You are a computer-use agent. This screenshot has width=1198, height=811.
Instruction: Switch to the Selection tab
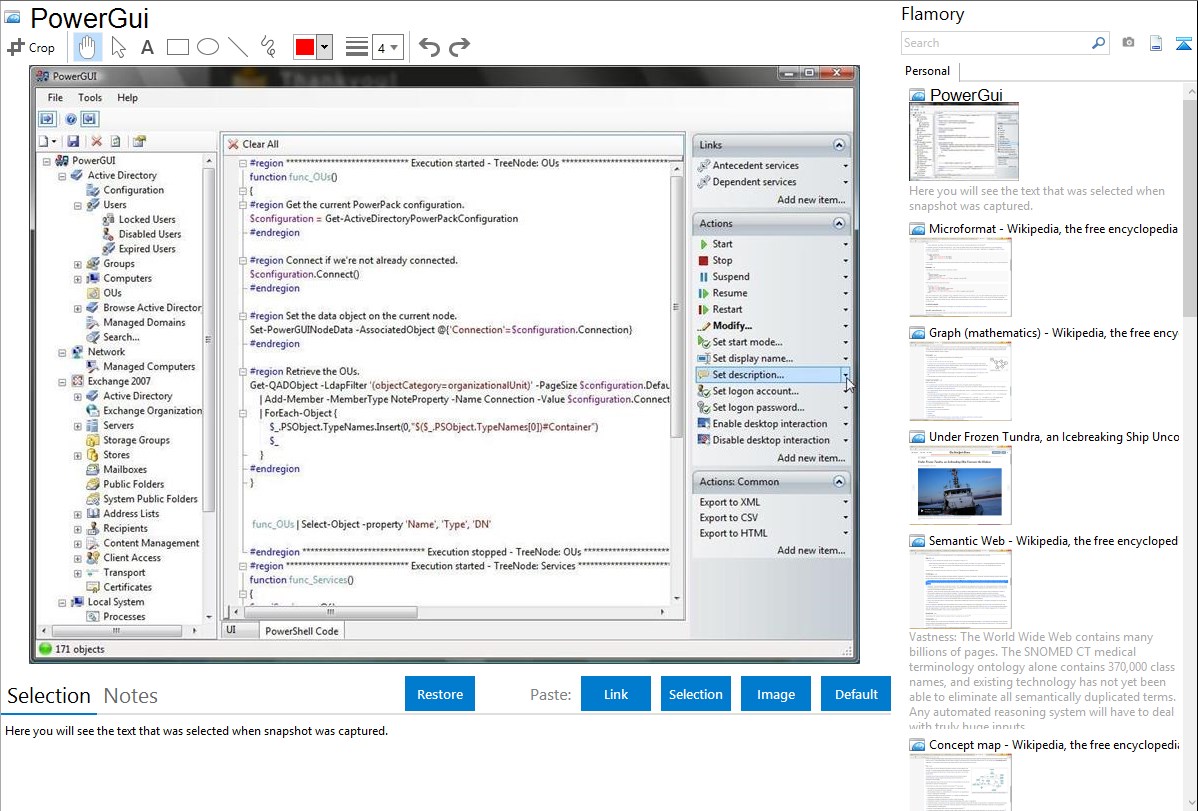point(49,696)
